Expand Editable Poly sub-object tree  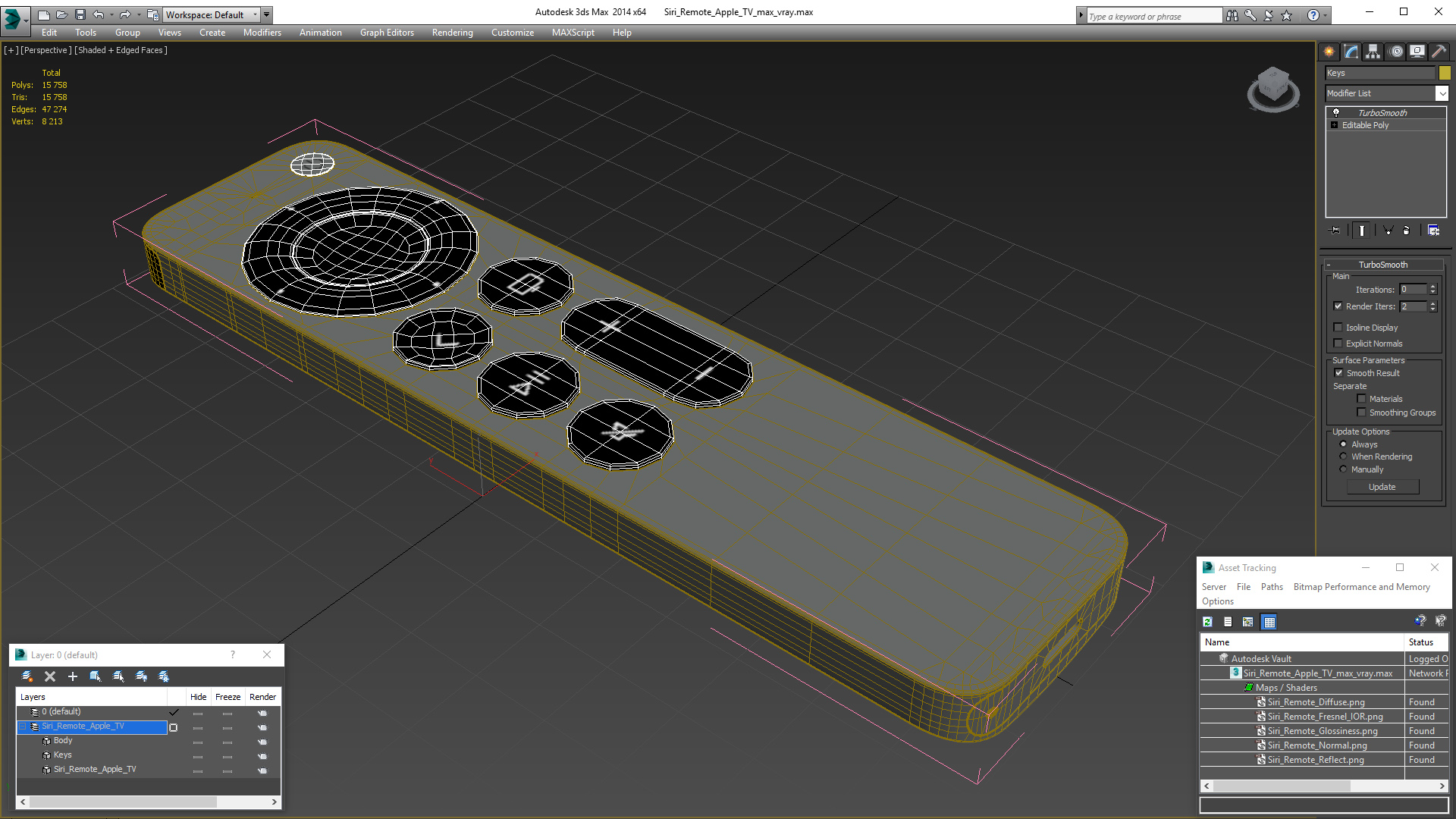click(1335, 125)
